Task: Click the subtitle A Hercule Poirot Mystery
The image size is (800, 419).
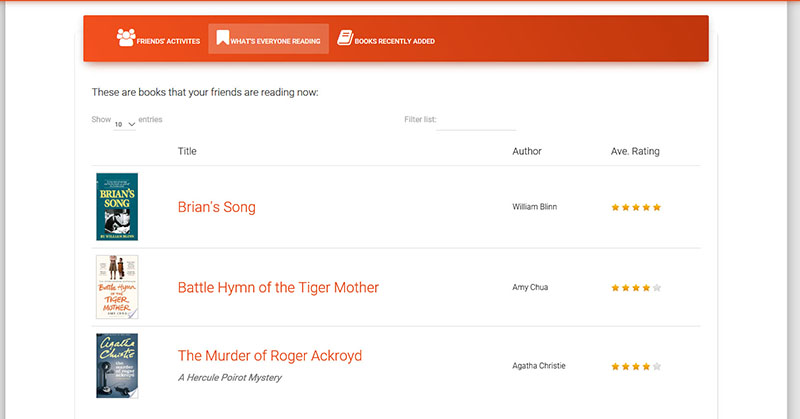Action: click(230, 378)
